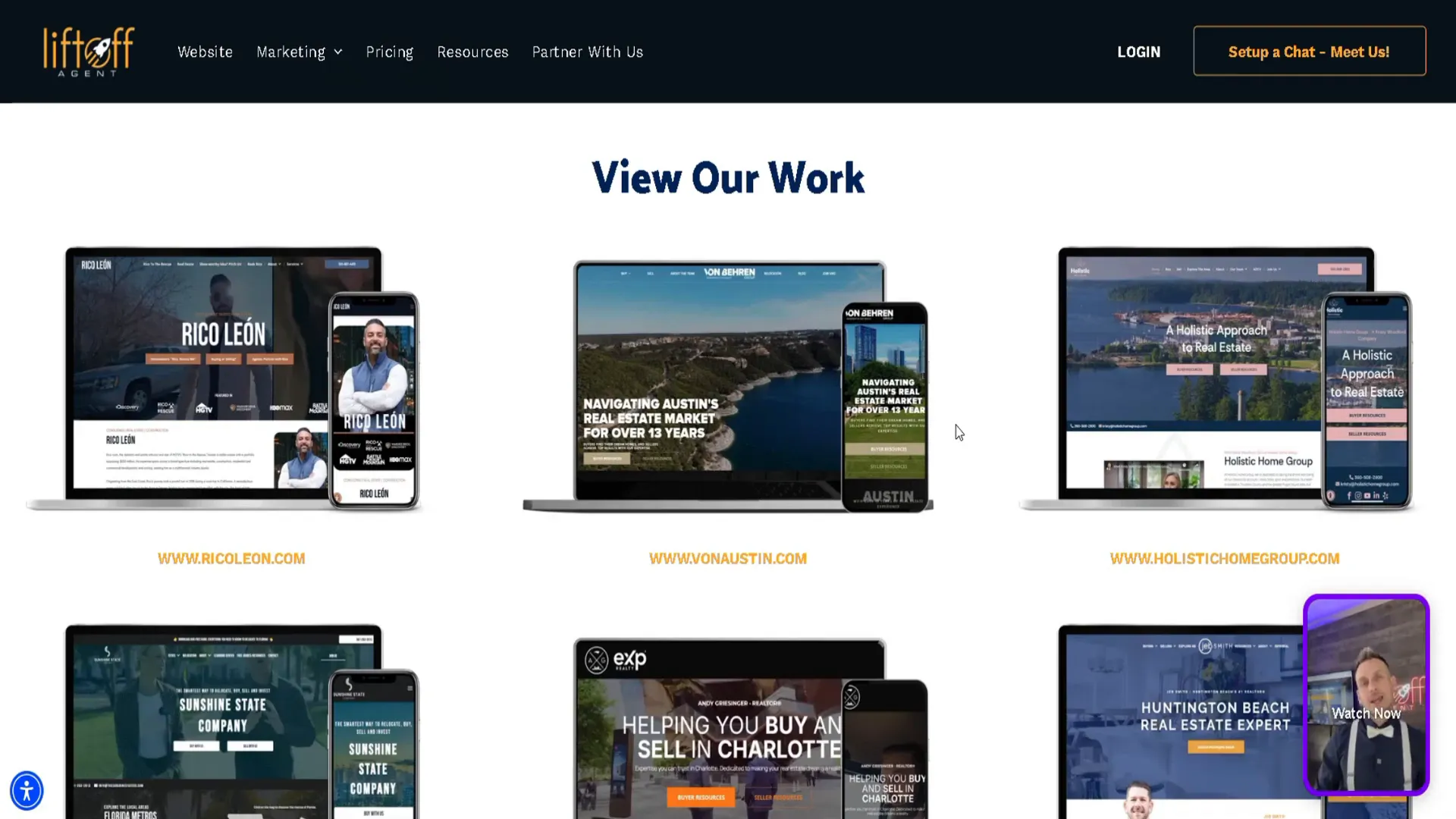Click WWW.RICOLEON.COM link
Screen dimensions: 1456x819
point(231,558)
